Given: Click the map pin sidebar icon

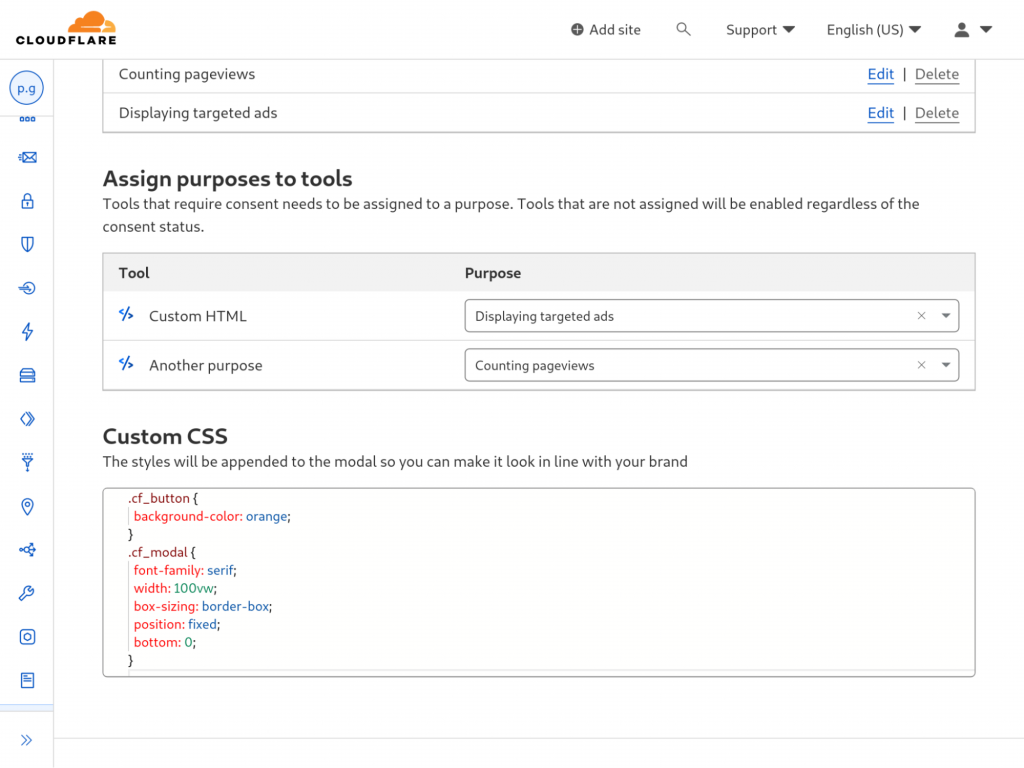Looking at the screenshot, I should (x=27, y=507).
